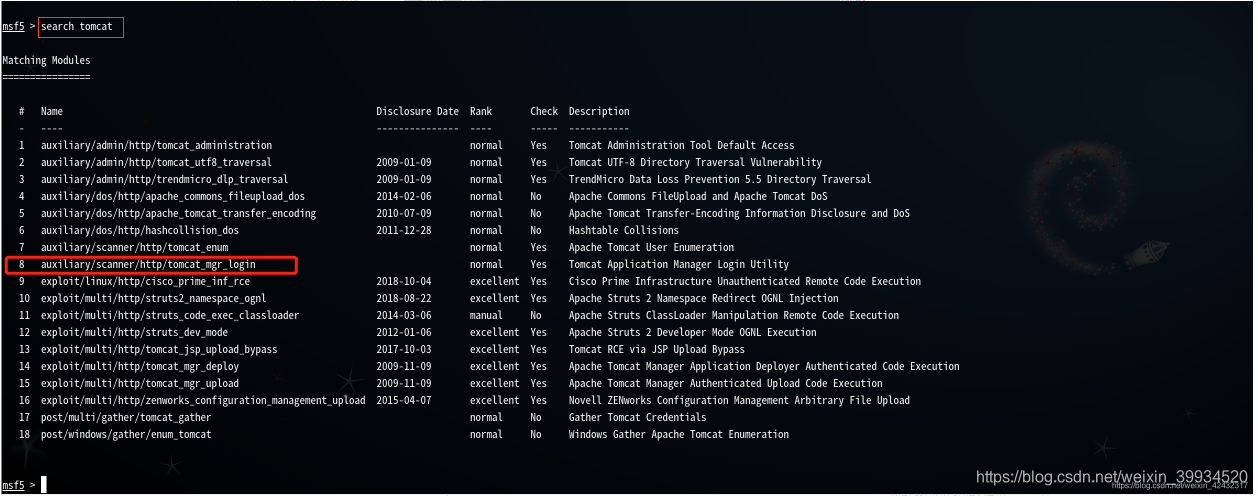Select exploit/multi/http/struts2_namespace_ognl module name
The height and width of the screenshot is (496, 1258).
click(153, 298)
